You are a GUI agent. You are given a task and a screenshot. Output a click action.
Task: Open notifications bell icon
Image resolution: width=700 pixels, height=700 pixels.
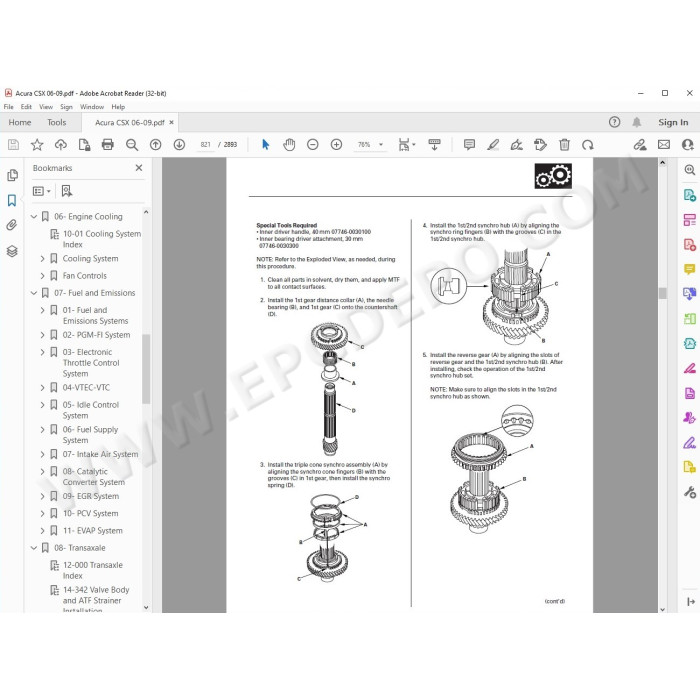(x=637, y=122)
